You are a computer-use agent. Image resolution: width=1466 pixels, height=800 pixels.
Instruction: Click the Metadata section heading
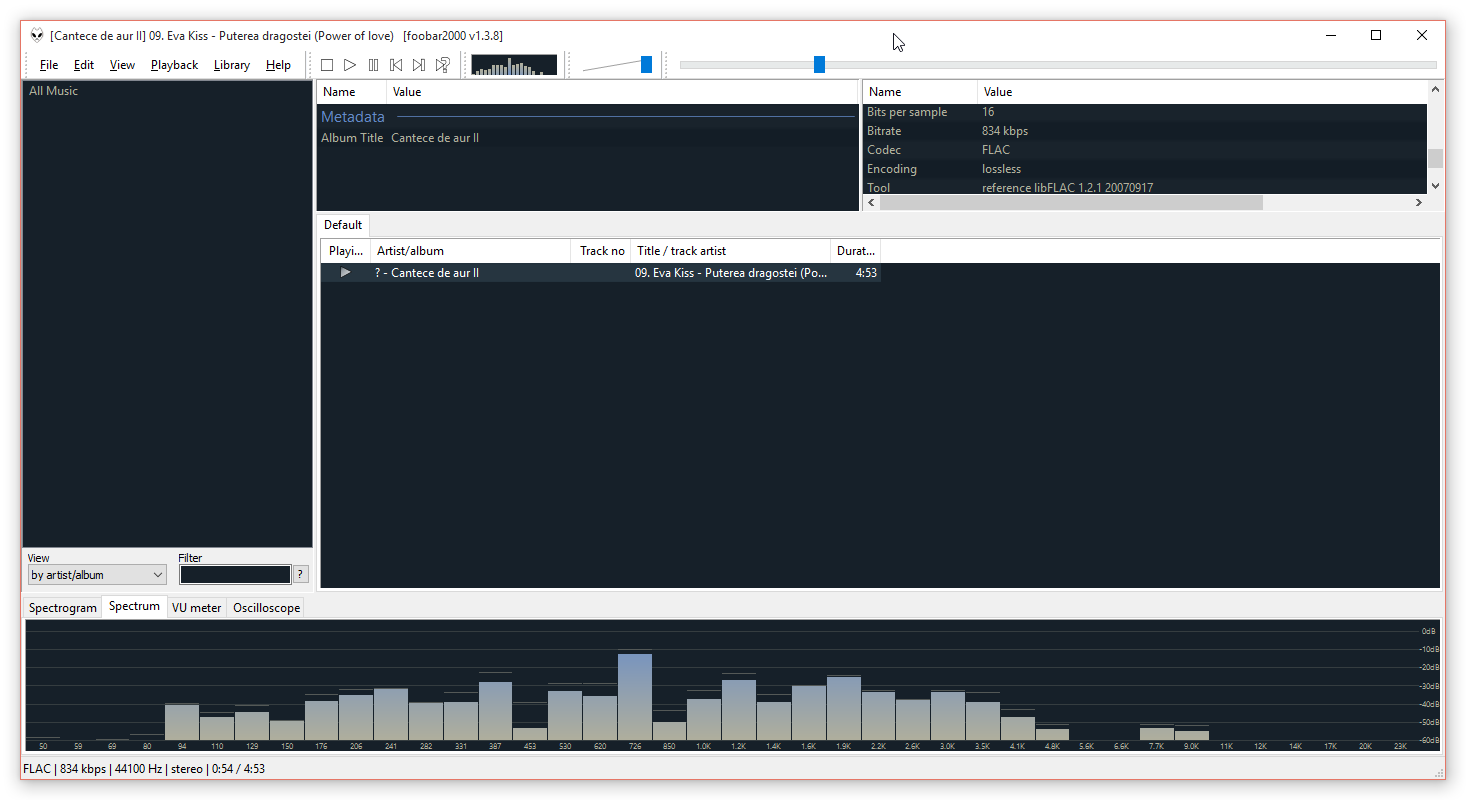click(x=353, y=117)
